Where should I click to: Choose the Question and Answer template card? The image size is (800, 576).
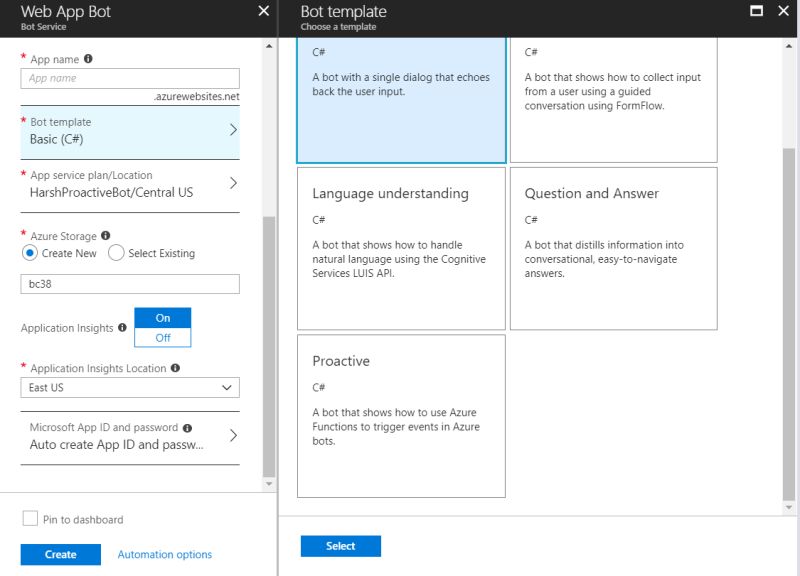[x=614, y=249]
